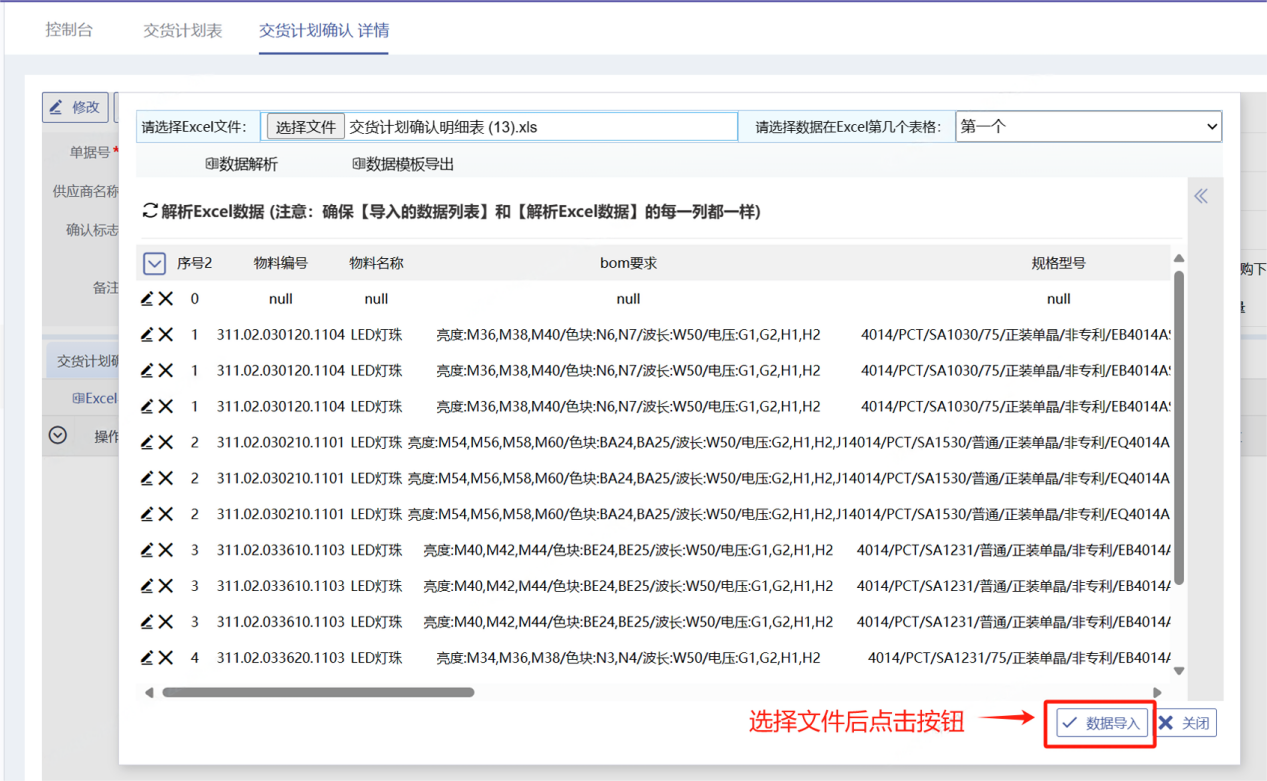This screenshot has height=781, width=1267.
Task: Click the 关闭 button
Action: [1186, 723]
